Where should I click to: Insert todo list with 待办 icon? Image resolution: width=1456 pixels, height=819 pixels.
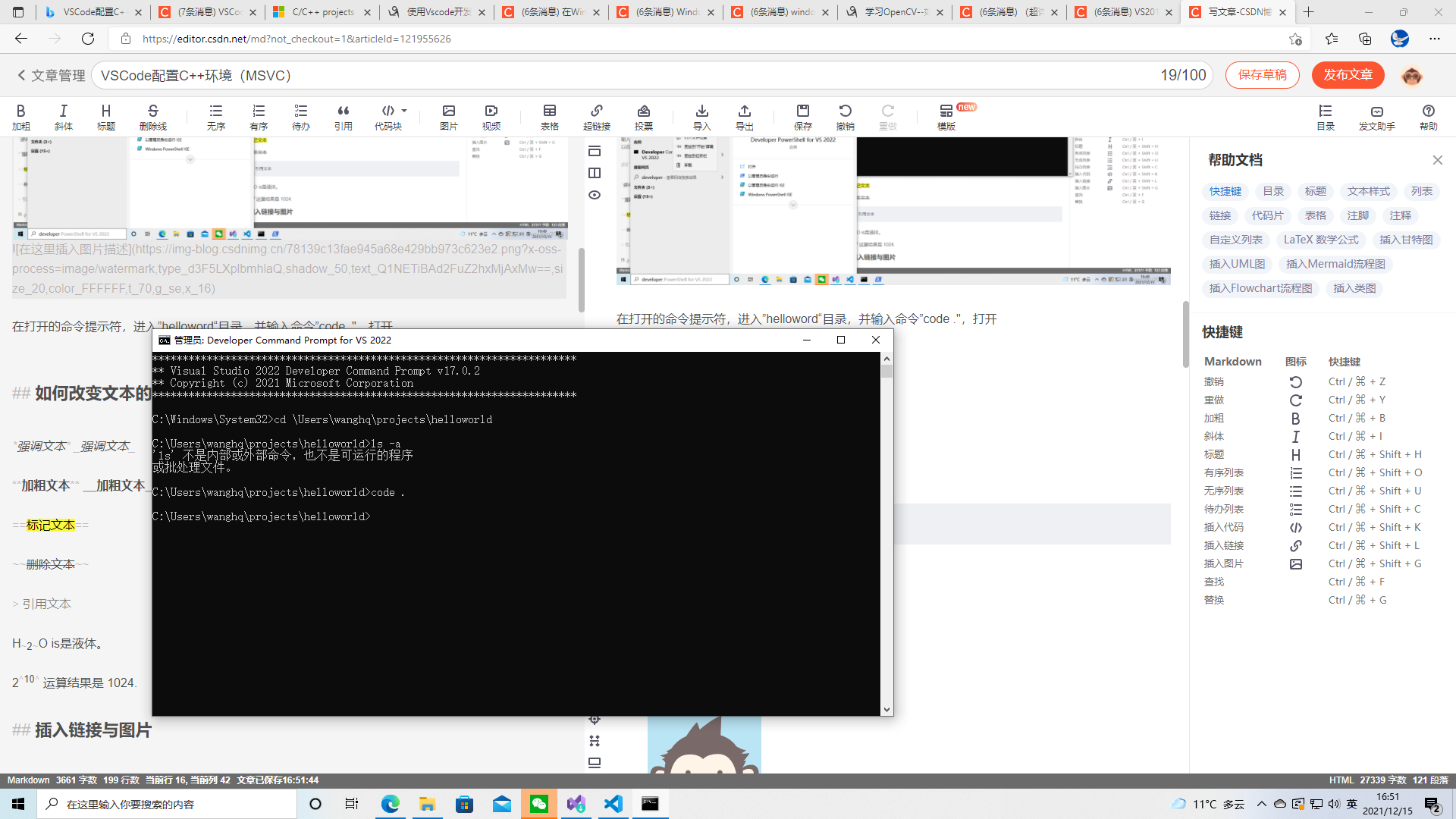301,117
